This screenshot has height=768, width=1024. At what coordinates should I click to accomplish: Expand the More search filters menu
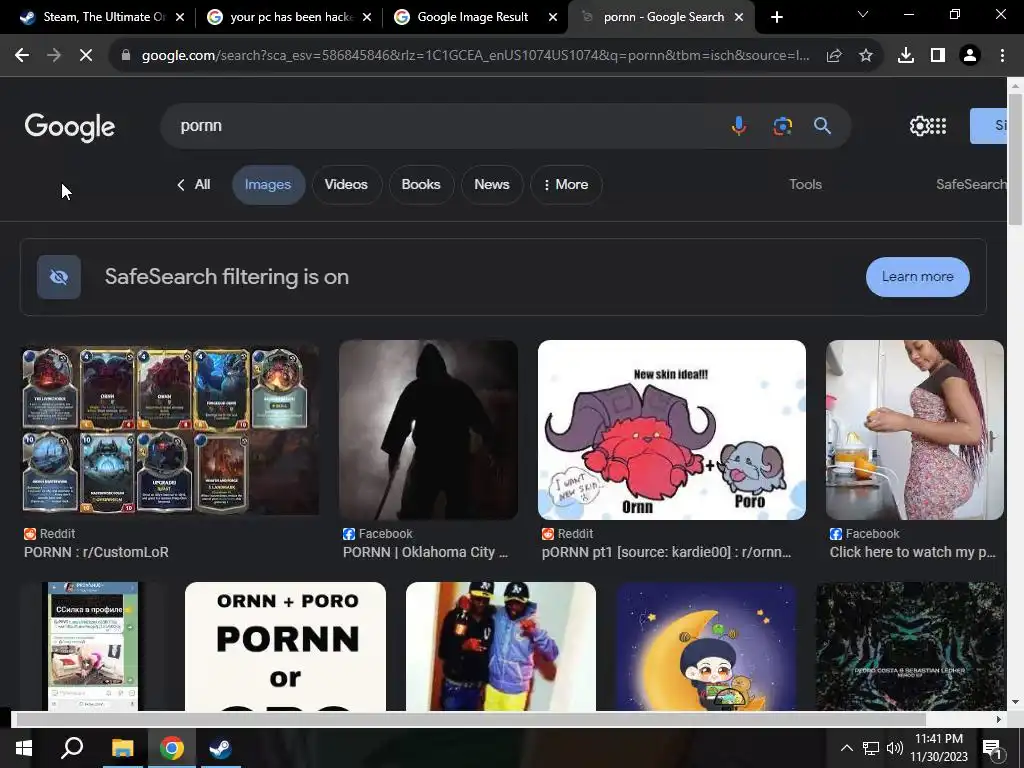click(x=566, y=185)
